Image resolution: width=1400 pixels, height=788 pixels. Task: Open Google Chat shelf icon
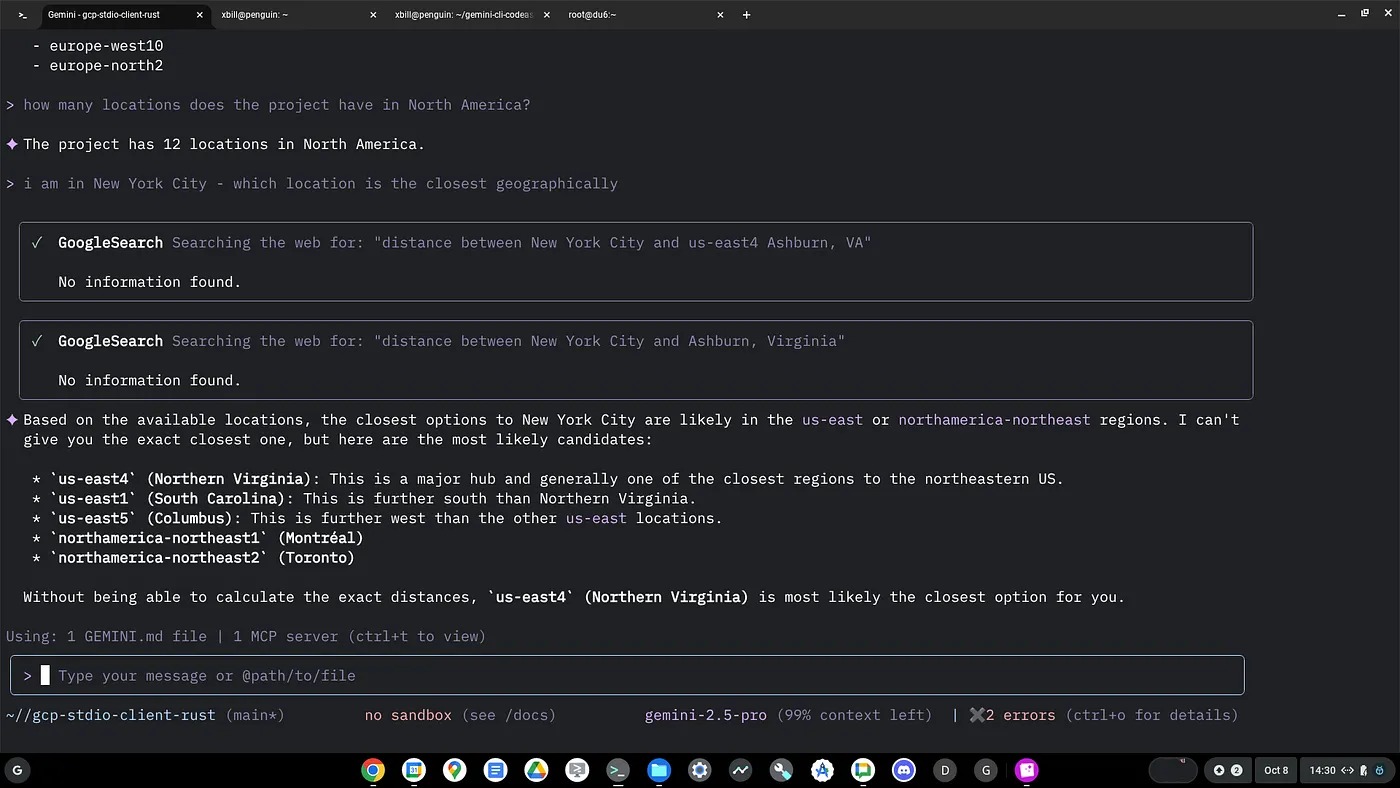tap(863, 770)
